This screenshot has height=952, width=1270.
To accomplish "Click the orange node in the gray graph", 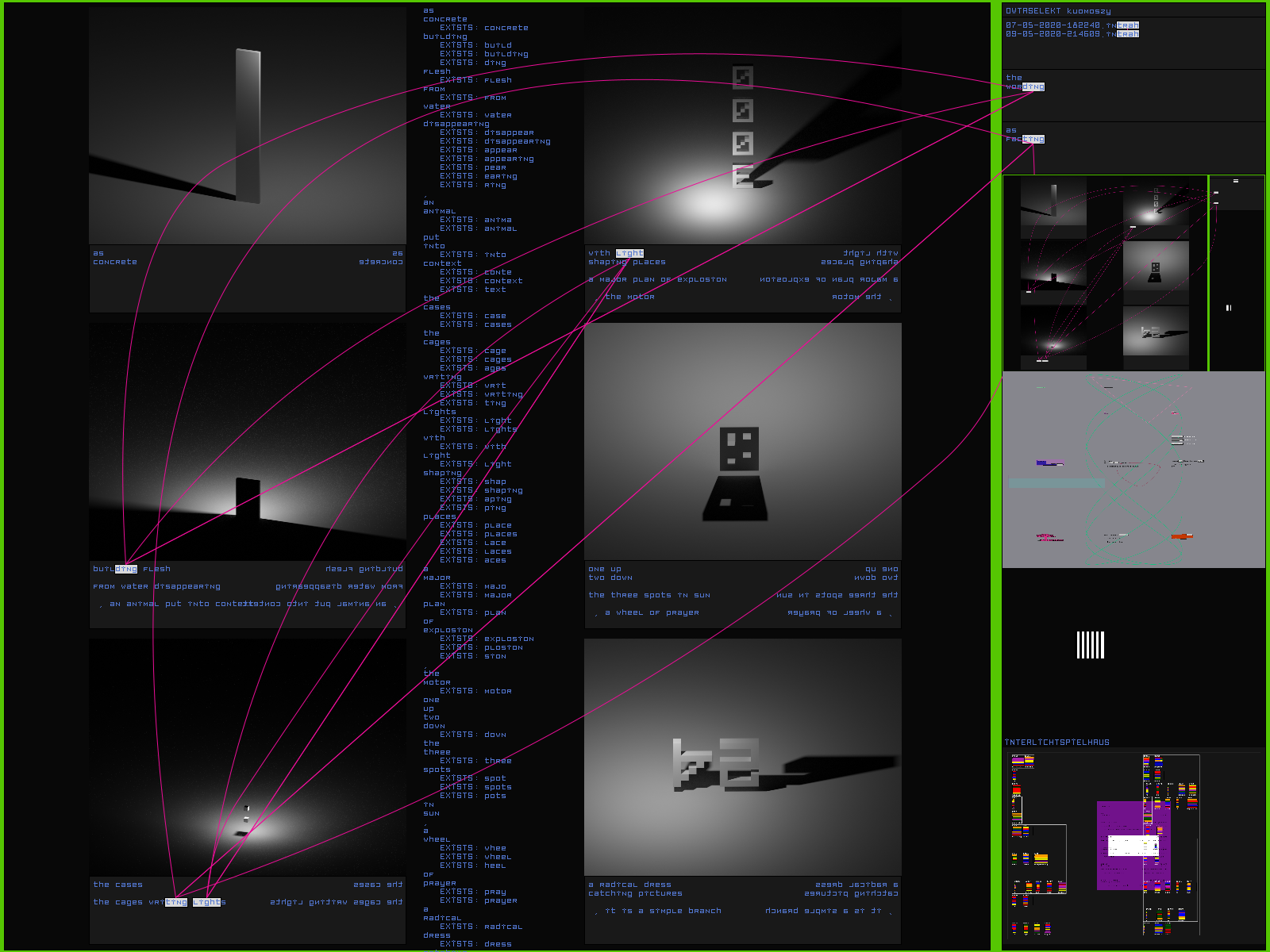I will [x=1182, y=536].
